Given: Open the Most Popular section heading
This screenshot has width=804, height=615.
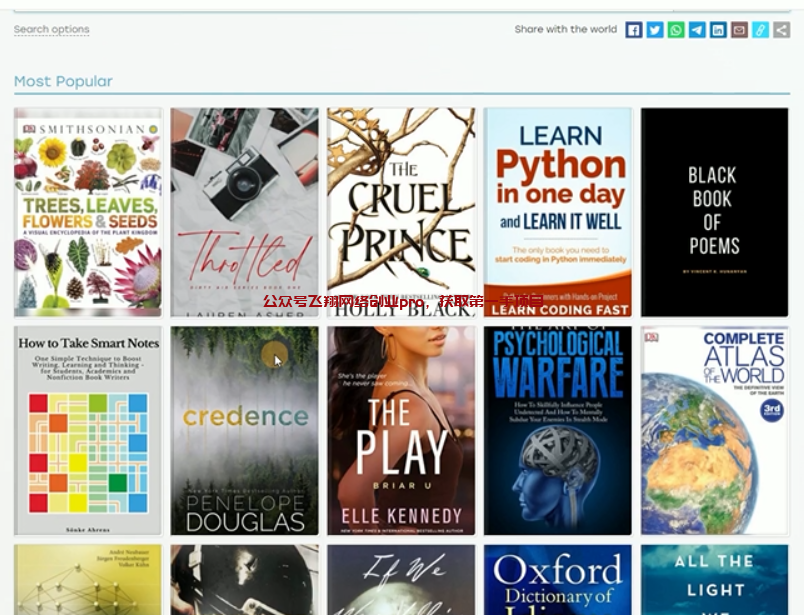Looking at the screenshot, I should pos(63,82).
